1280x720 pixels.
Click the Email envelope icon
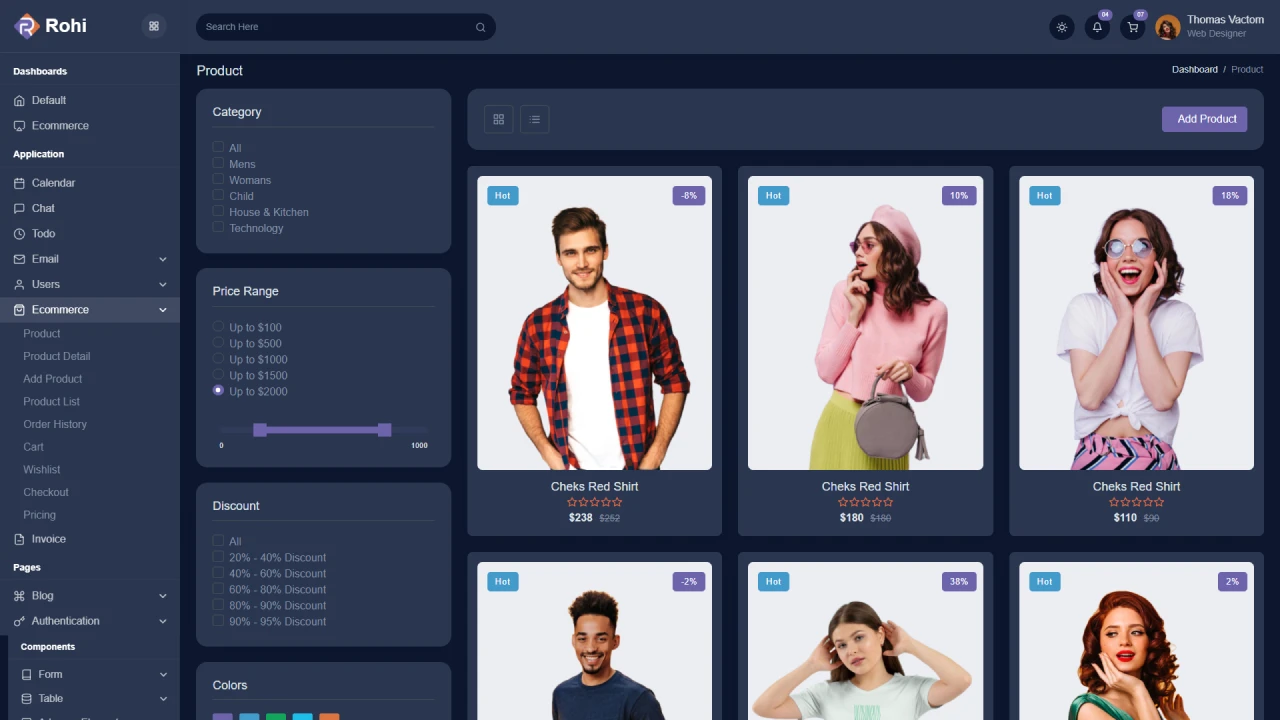point(19,259)
